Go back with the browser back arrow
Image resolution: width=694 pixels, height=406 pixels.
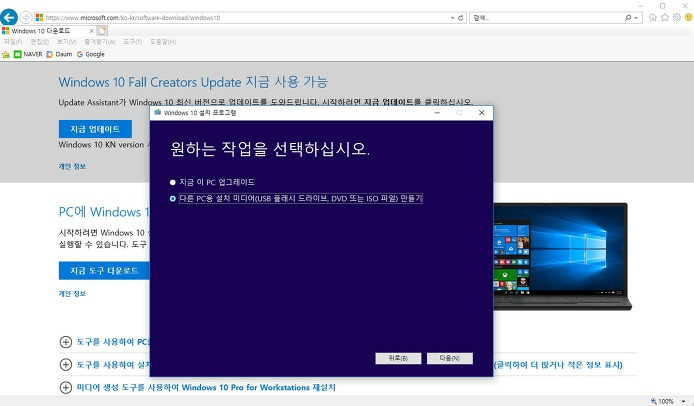click(9, 17)
